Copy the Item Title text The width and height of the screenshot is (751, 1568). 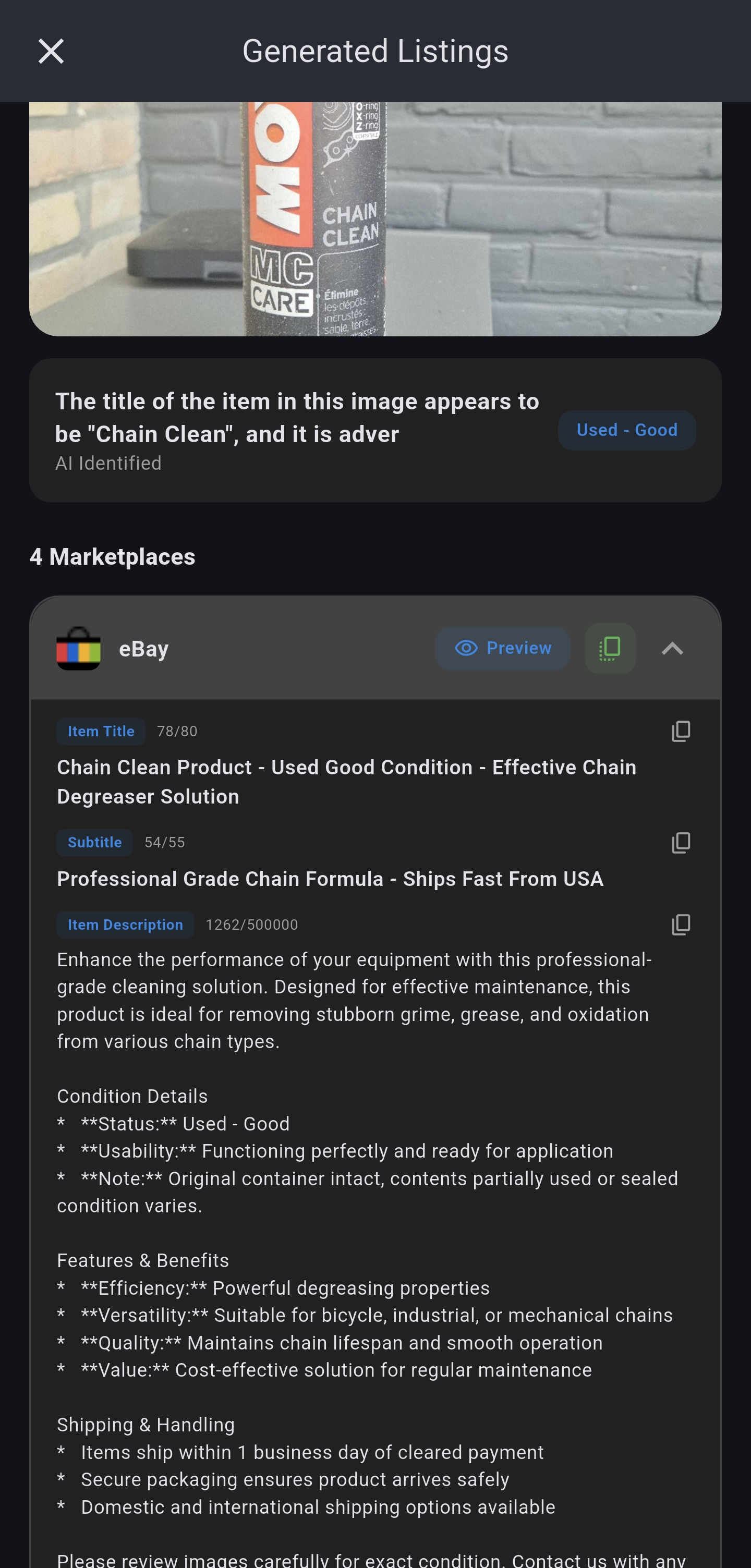pos(681,731)
